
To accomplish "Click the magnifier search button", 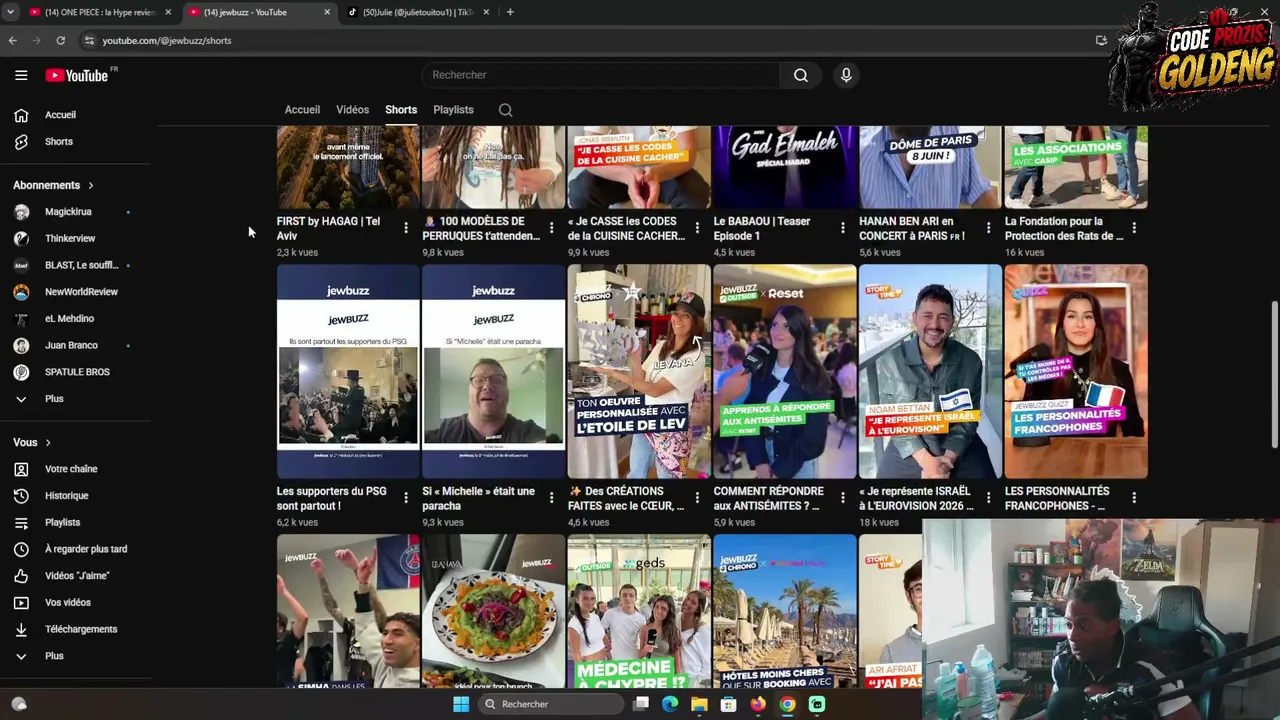I will click(x=801, y=75).
